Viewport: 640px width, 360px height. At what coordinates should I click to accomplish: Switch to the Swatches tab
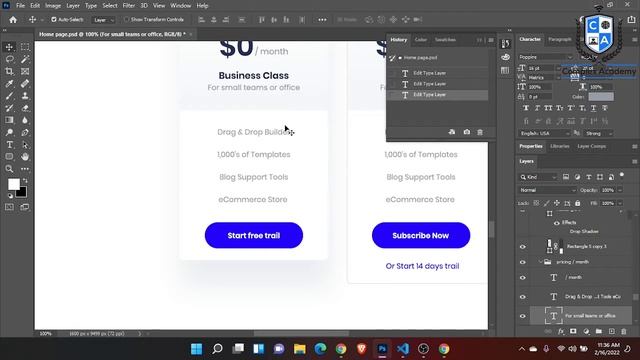445,40
